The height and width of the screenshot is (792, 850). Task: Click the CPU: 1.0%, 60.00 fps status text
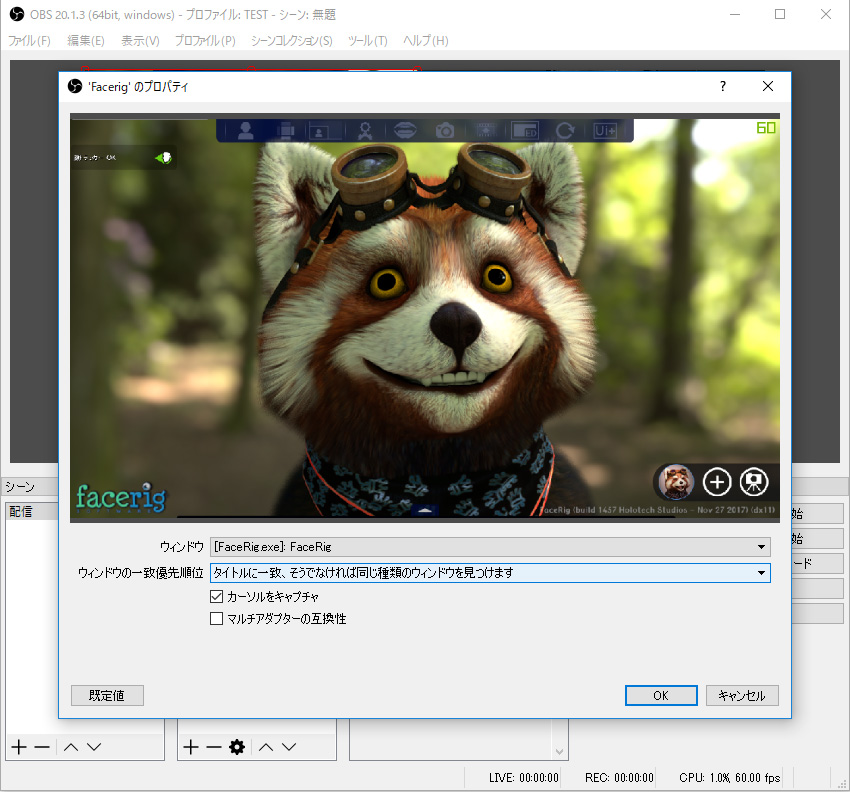730,778
